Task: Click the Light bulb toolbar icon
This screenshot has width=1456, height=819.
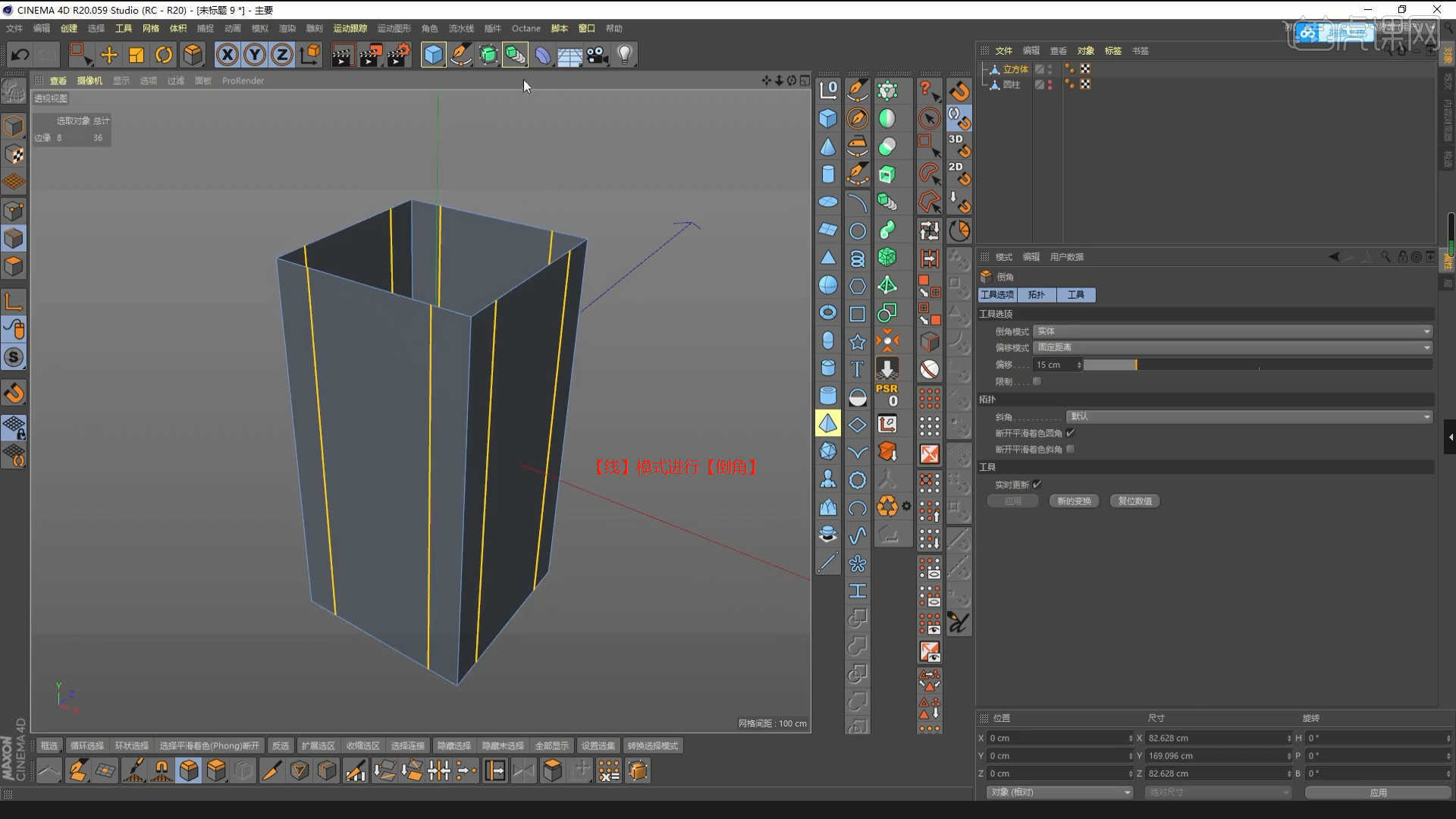Action: coord(625,55)
